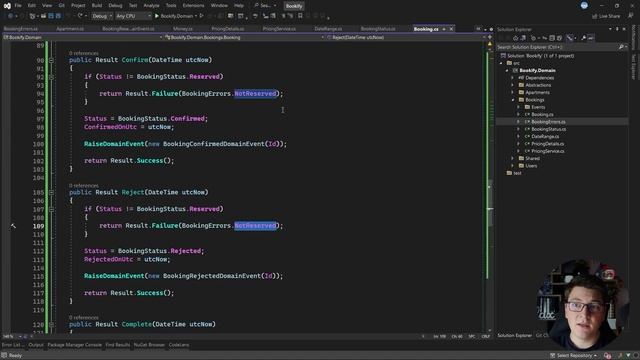
Task: Collapse the Complete method at line 120
Action: (x=51, y=324)
